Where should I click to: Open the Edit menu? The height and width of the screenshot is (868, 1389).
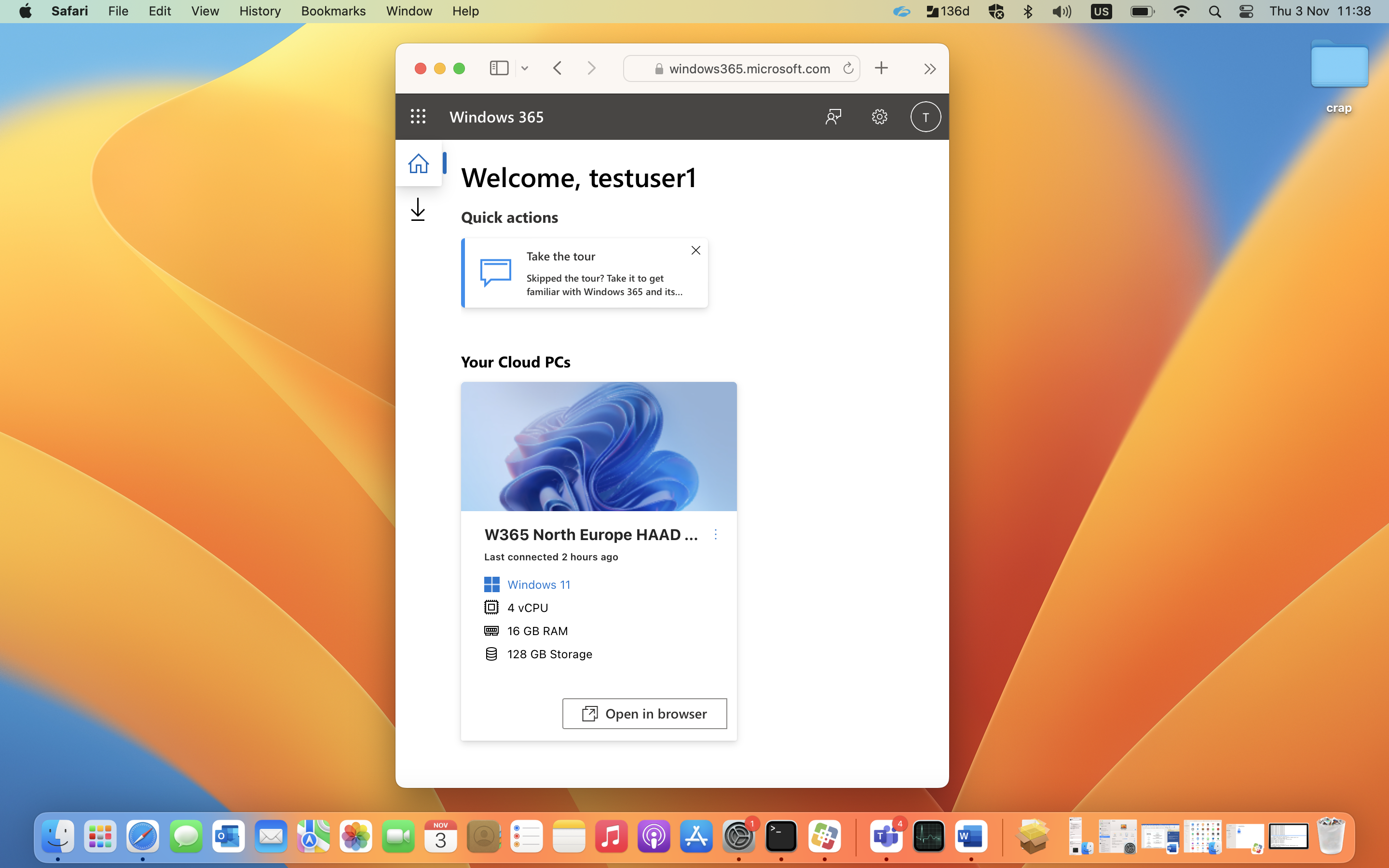[160, 11]
